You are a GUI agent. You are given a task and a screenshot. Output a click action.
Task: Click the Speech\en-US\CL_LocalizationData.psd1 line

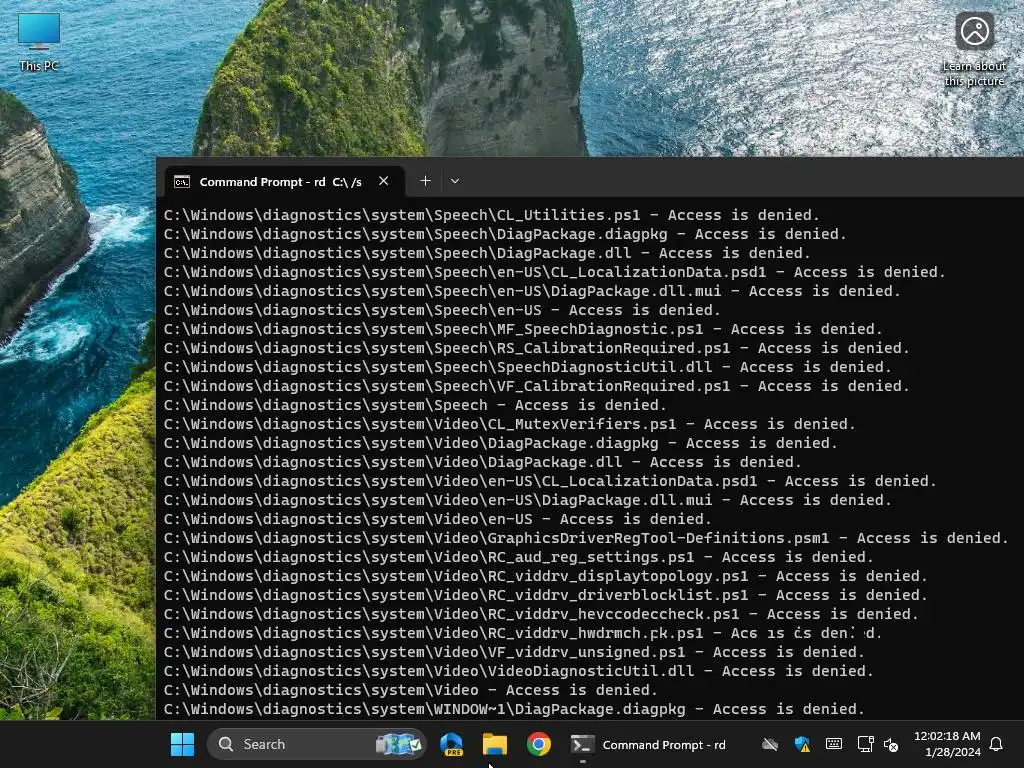[554, 272]
